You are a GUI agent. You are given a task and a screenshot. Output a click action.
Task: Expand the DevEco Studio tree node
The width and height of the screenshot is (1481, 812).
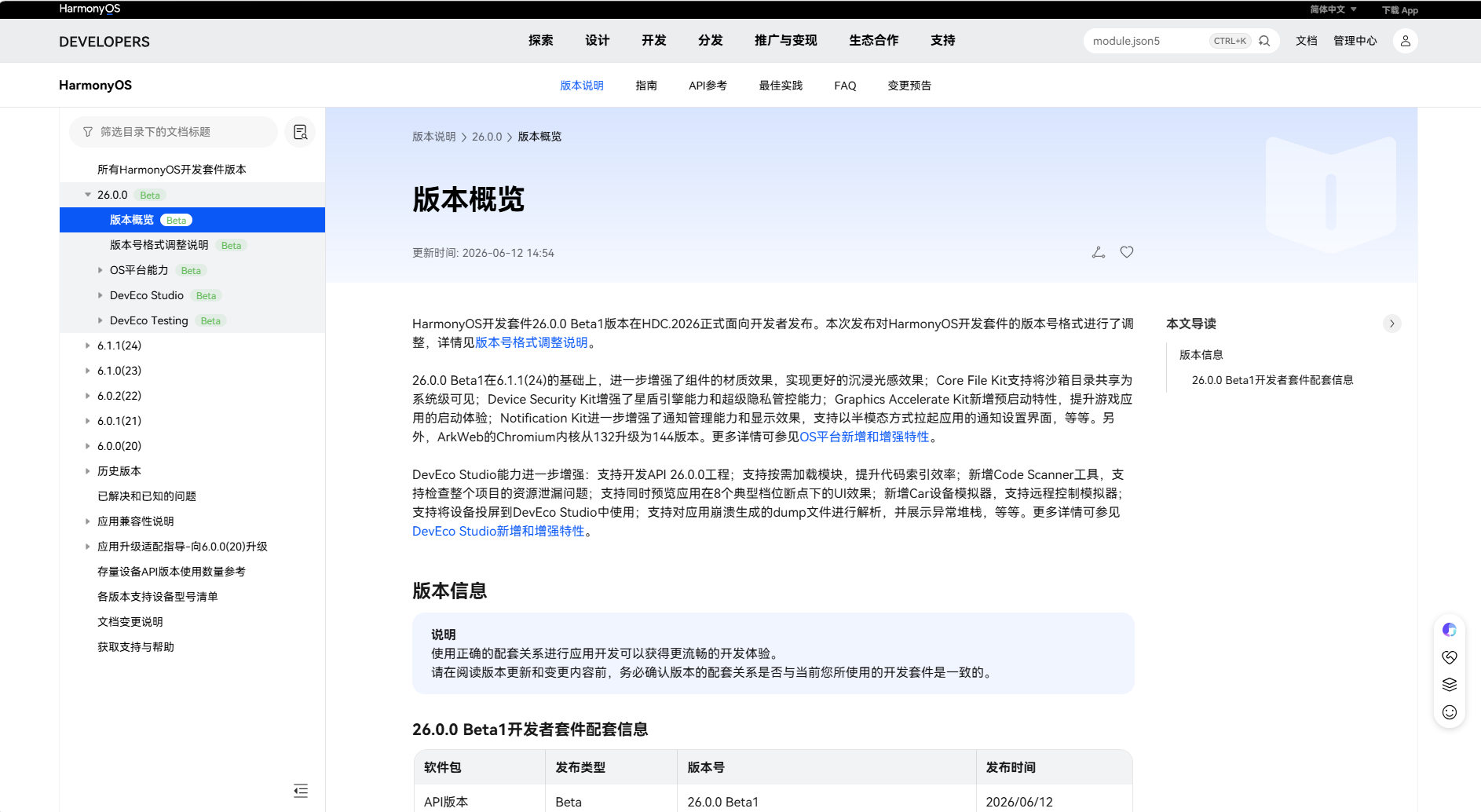100,295
